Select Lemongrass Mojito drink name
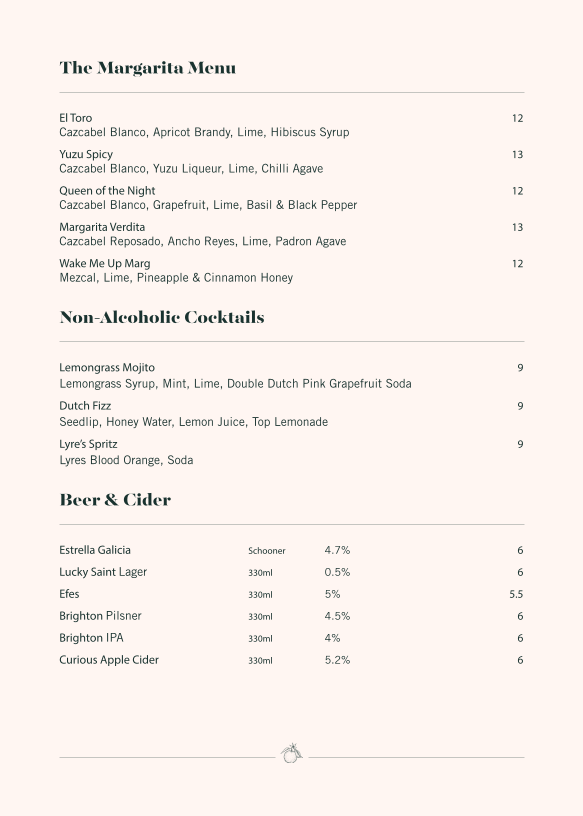This screenshot has width=583, height=816. 107,367
